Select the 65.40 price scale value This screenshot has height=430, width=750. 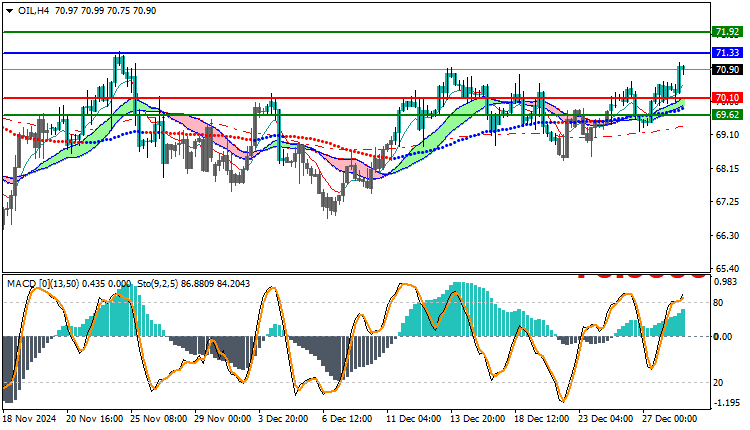727,268
